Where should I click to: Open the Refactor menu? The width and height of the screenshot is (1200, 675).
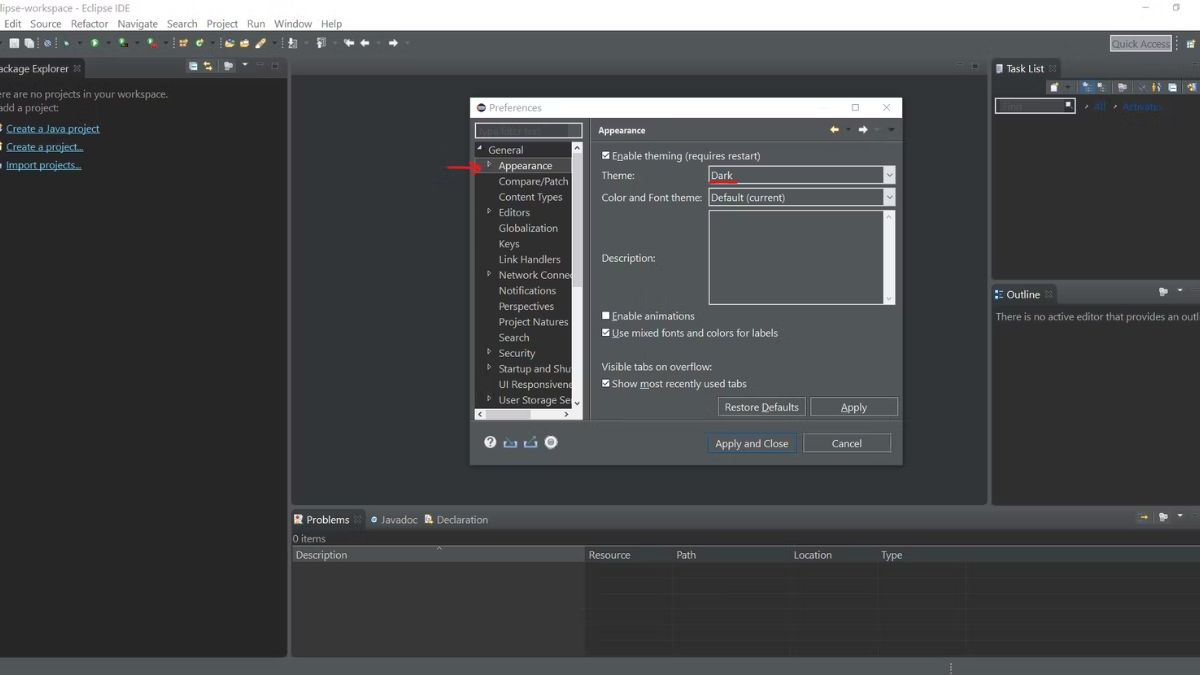[x=90, y=24]
